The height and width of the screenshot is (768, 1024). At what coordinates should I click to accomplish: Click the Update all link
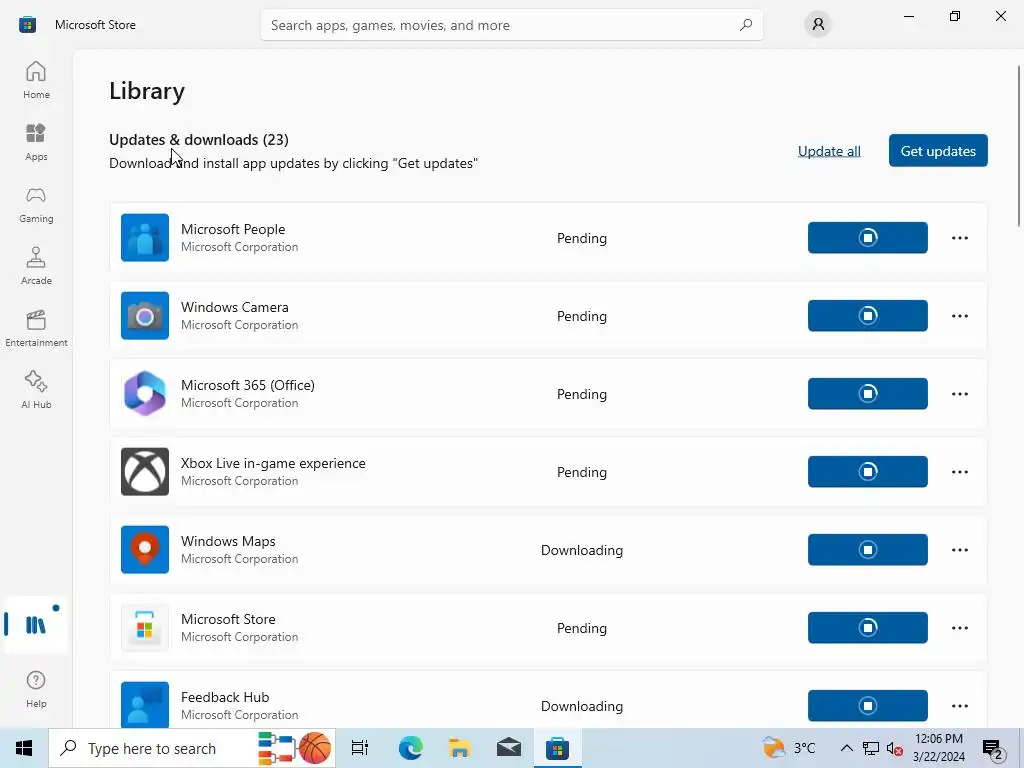click(x=829, y=151)
